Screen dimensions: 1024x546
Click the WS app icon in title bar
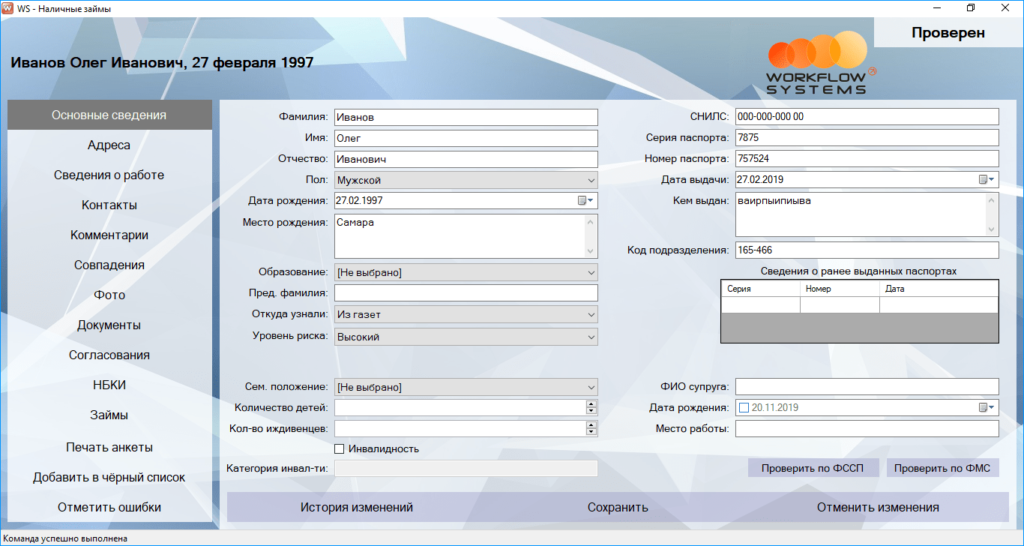pyautogui.click(x=9, y=8)
